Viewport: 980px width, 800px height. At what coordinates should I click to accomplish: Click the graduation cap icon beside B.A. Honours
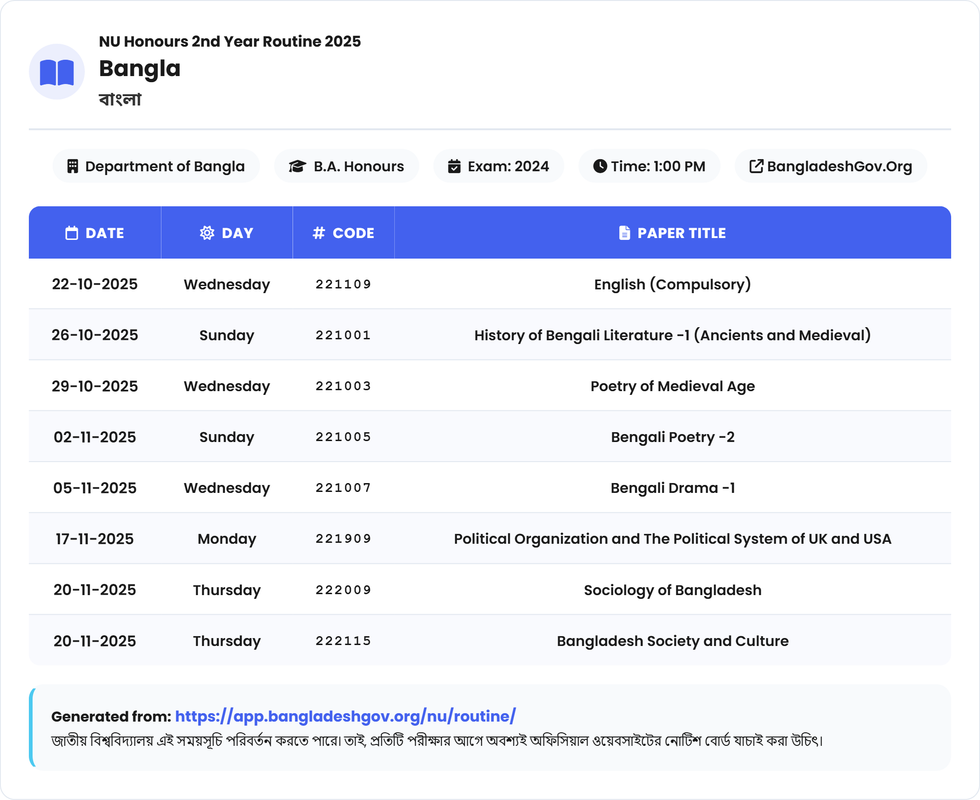click(x=297, y=166)
